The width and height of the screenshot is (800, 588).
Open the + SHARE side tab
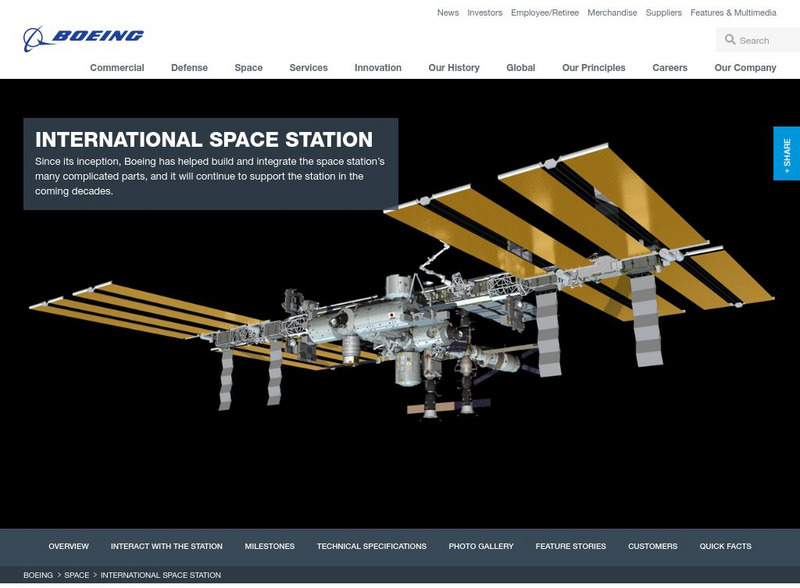pyautogui.click(x=786, y=154)
